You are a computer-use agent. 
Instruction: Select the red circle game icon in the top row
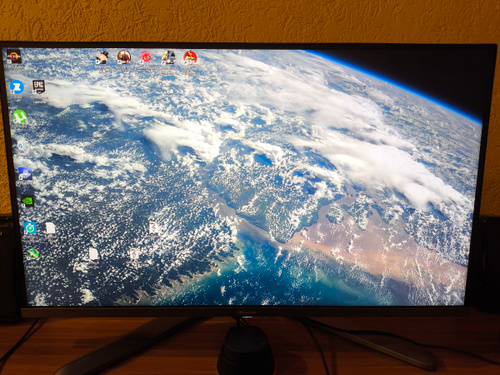pyautogui.click(x=190, y=57)
